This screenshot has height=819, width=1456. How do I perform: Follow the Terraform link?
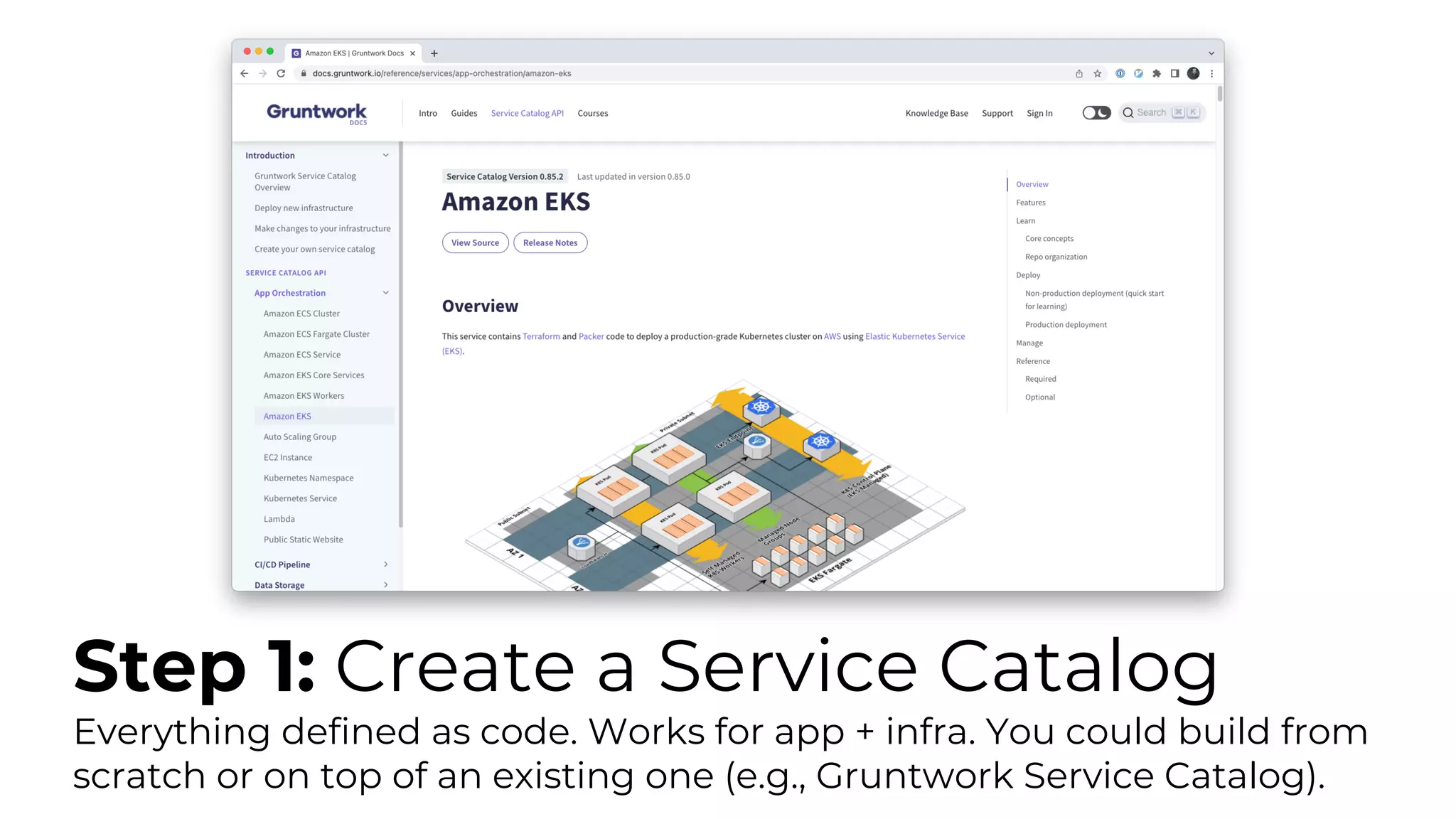tap(541, 336)
